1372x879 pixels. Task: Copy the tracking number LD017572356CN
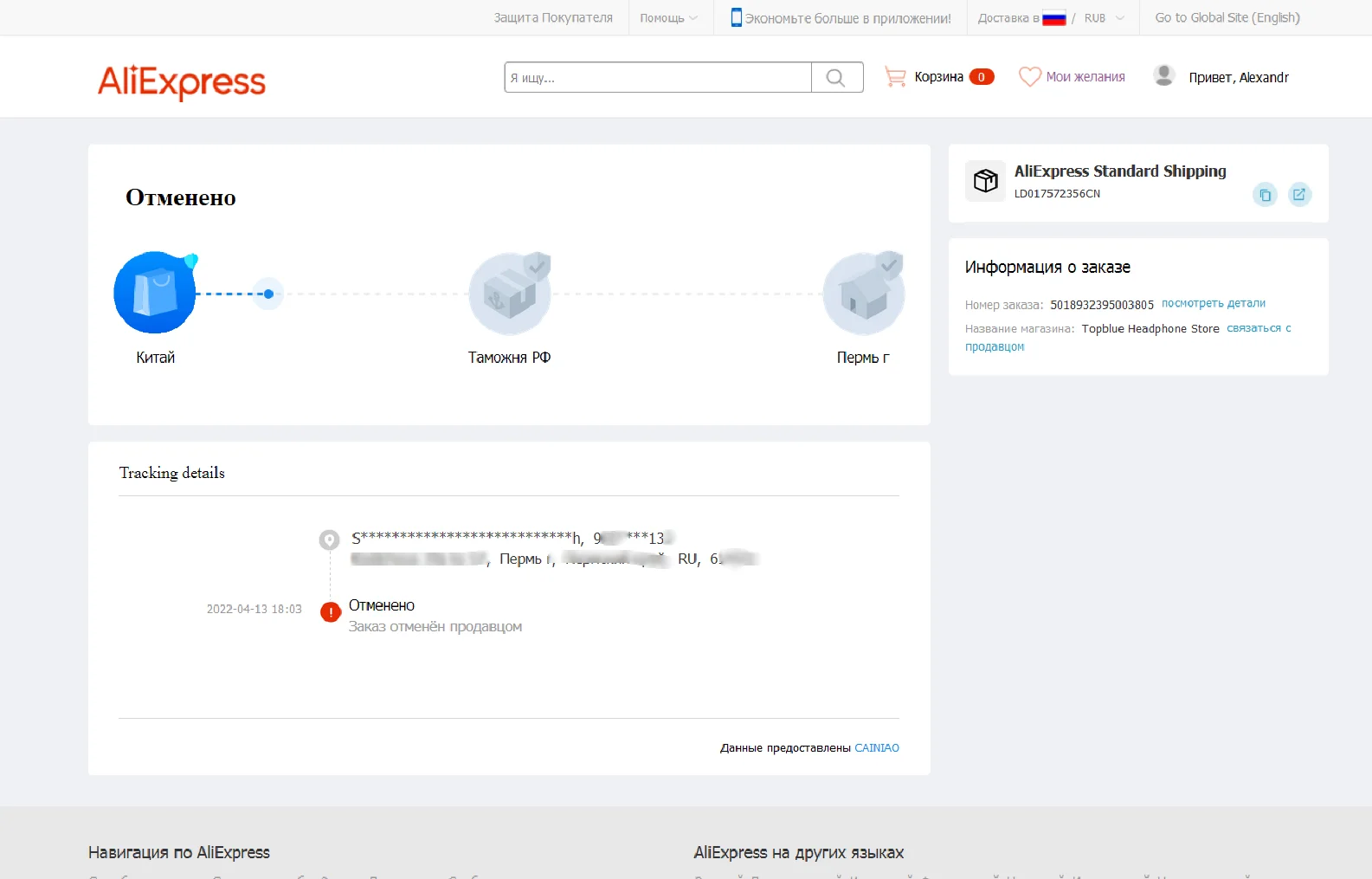(x=1265, y=195)
